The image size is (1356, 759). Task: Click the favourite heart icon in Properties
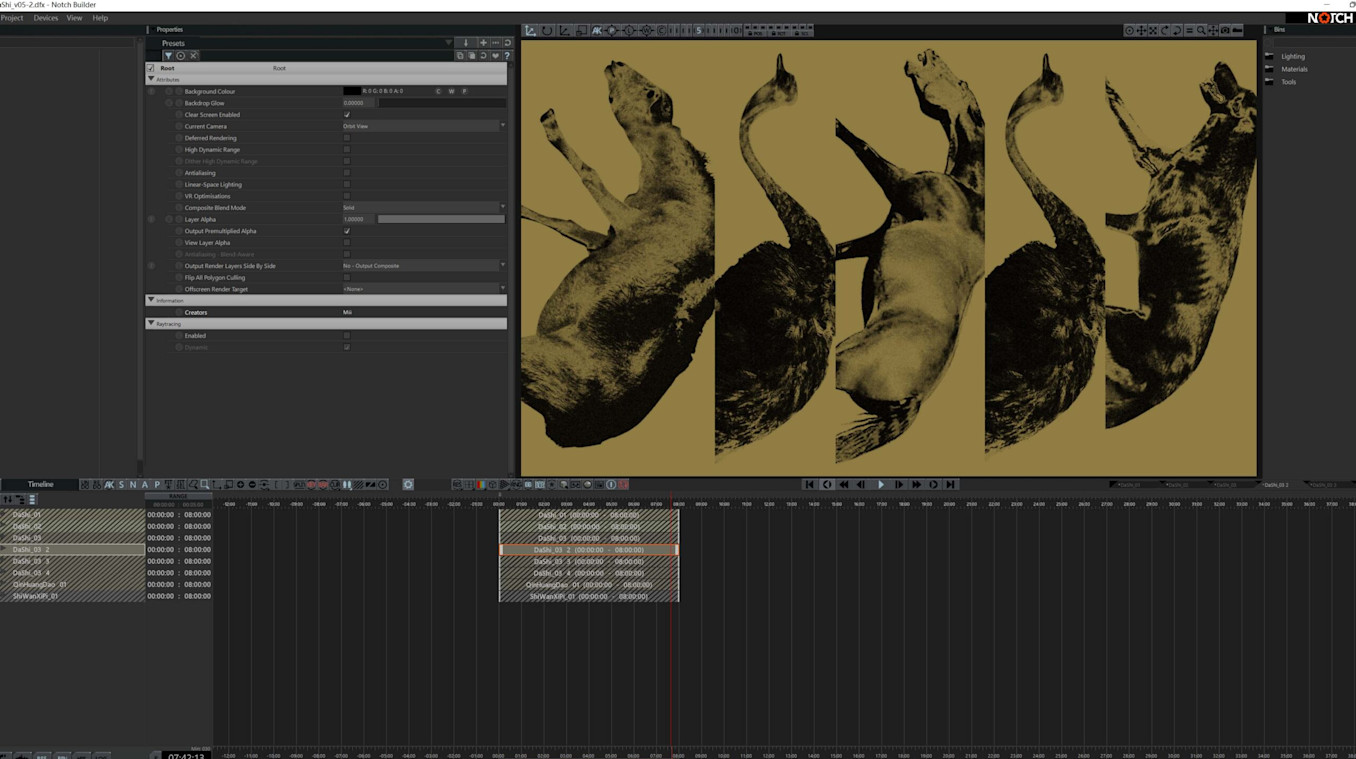tap(495, 56)
